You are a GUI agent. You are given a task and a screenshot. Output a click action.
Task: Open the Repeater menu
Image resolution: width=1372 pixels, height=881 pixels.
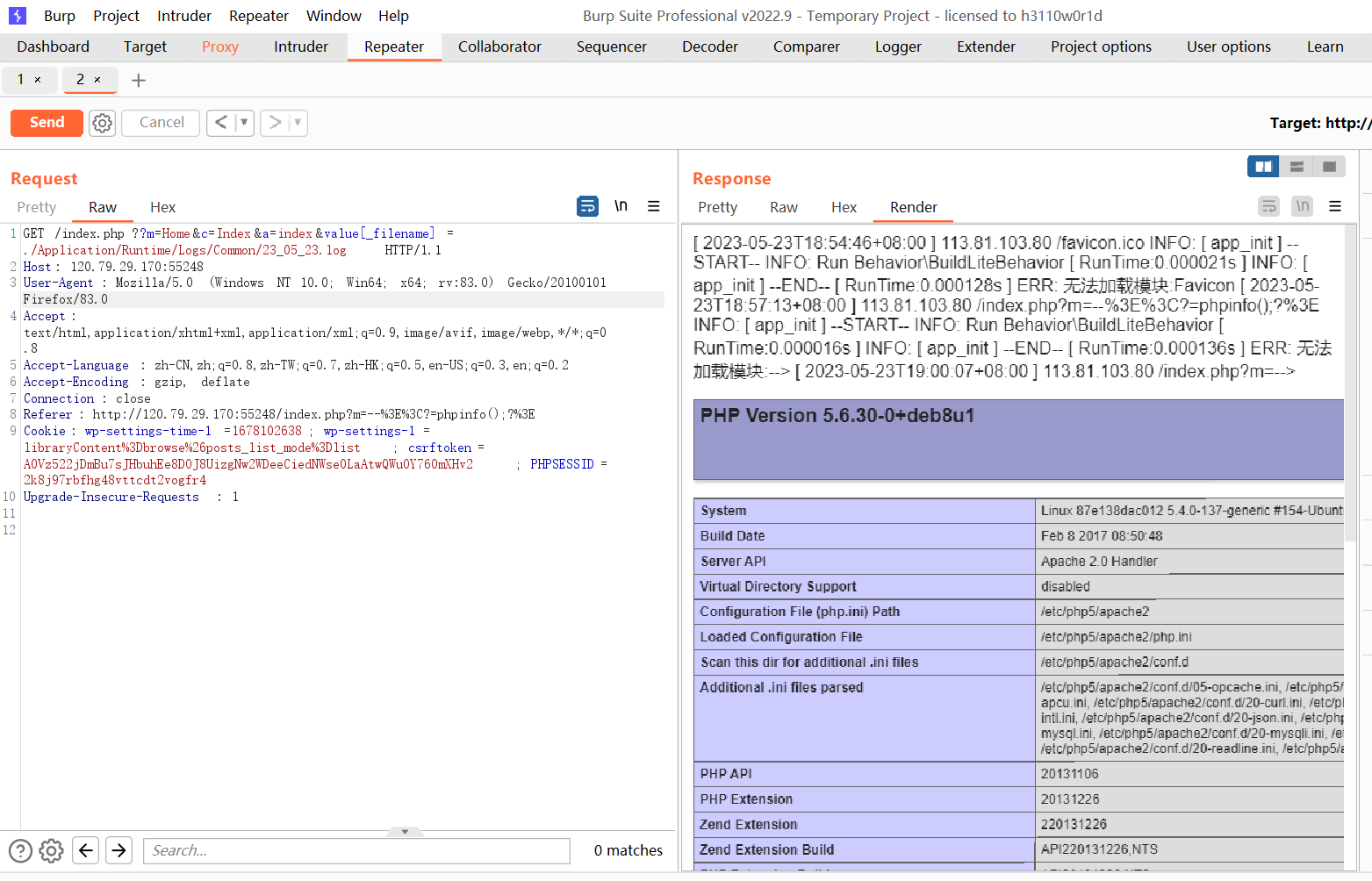(259, 16)
